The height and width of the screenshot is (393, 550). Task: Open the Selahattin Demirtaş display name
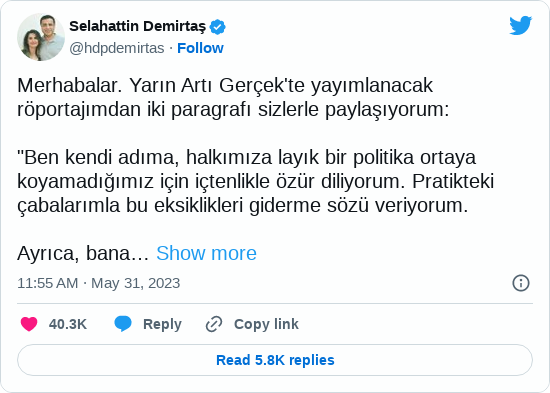138,26
